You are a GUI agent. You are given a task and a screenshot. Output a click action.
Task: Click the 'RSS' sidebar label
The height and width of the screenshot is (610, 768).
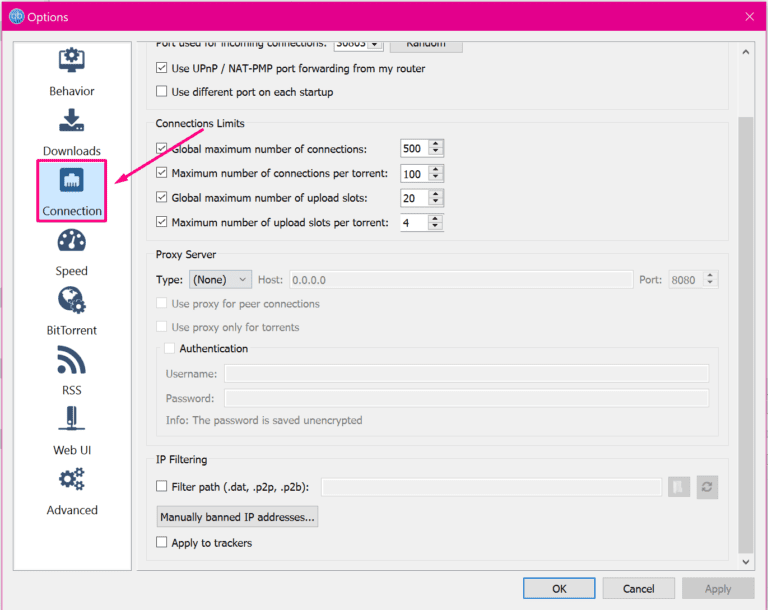pyautogui.click(x=72, y=390)
